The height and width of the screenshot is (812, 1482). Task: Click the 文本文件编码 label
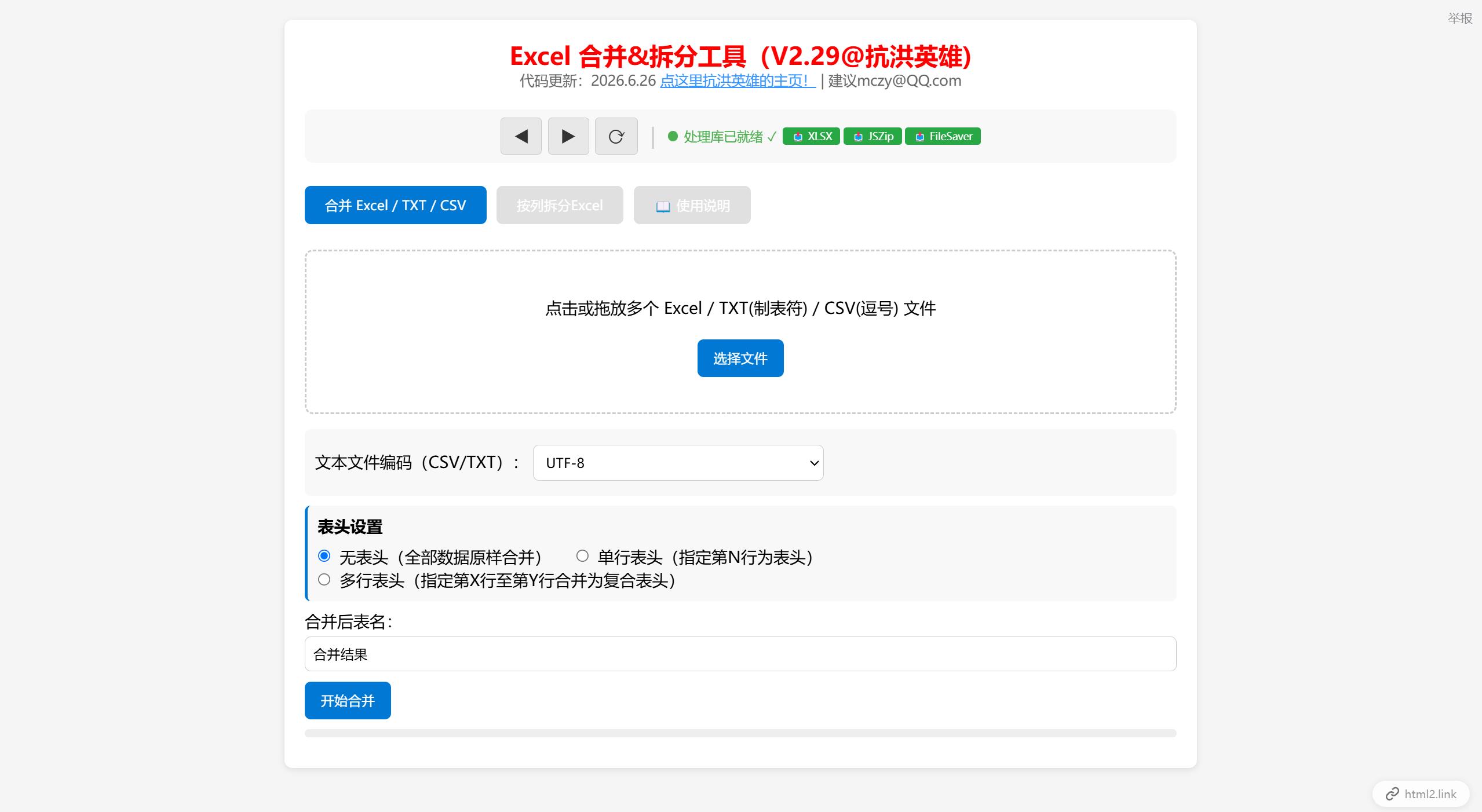tap(417, 462)
